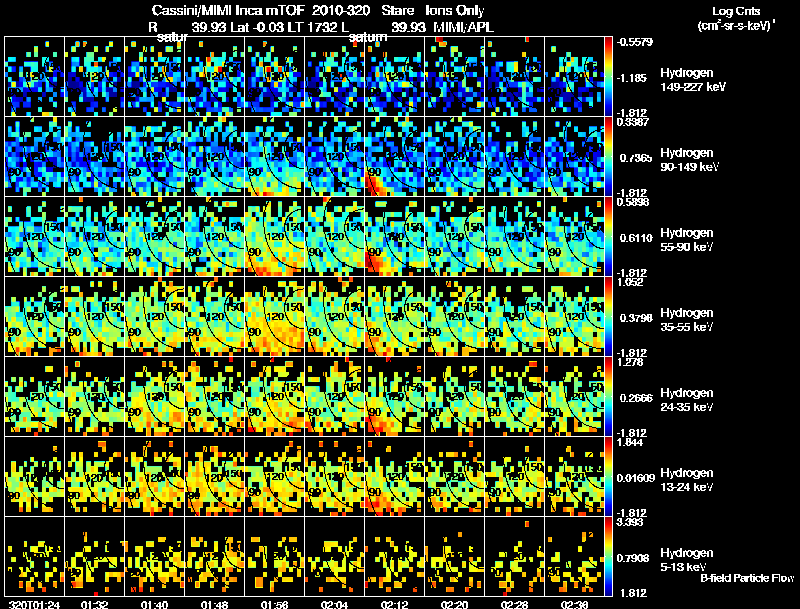Open the 149-227 keV image panel at 01:24
The image size is (800, 609).
coord(35,77)
